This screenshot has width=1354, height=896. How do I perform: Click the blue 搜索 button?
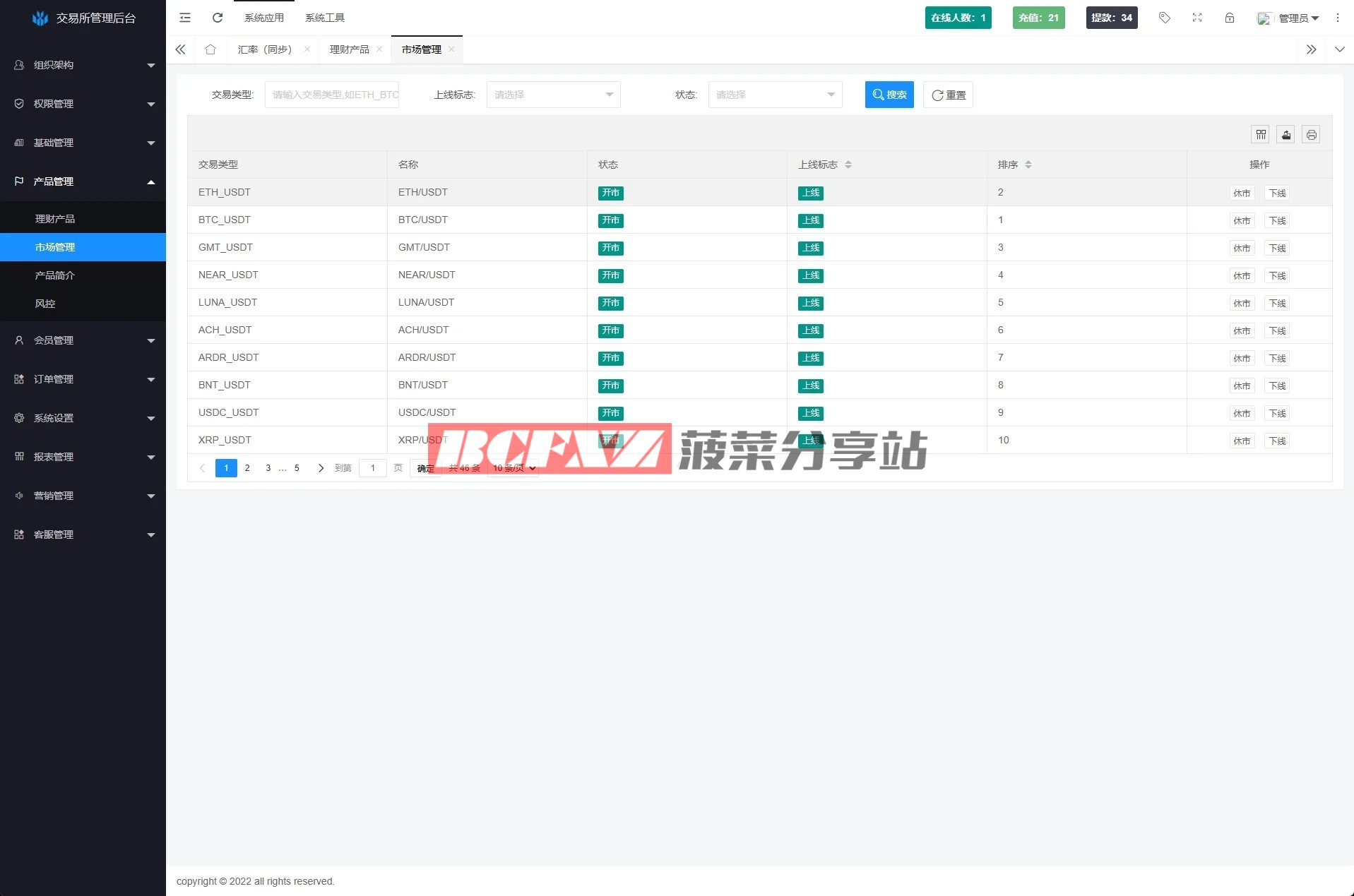tap(889, 95)
